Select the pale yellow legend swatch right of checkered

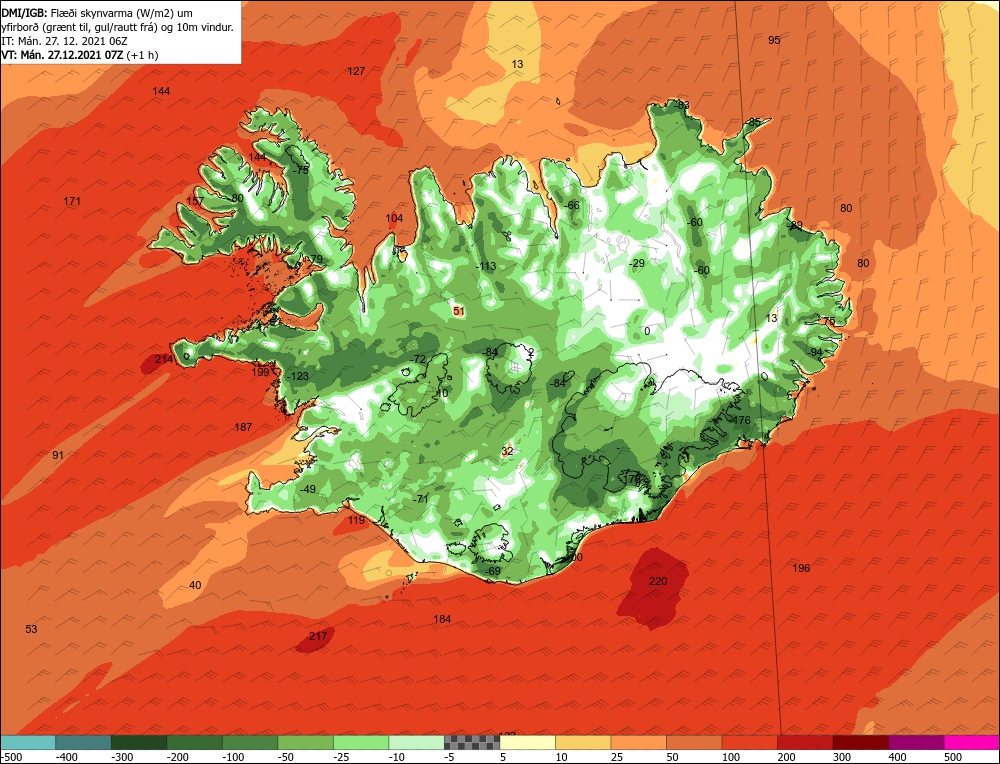click(527, 742)
